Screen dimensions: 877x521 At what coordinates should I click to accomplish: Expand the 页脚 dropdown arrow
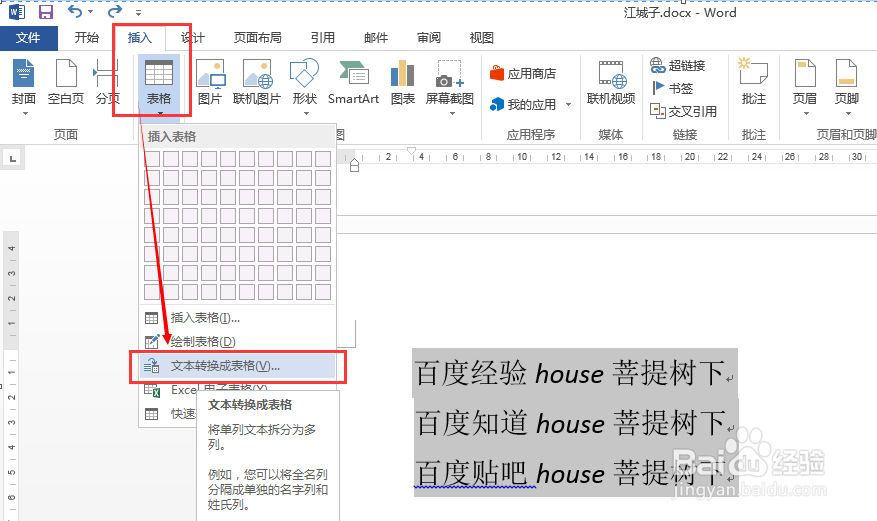coord(848,113)
